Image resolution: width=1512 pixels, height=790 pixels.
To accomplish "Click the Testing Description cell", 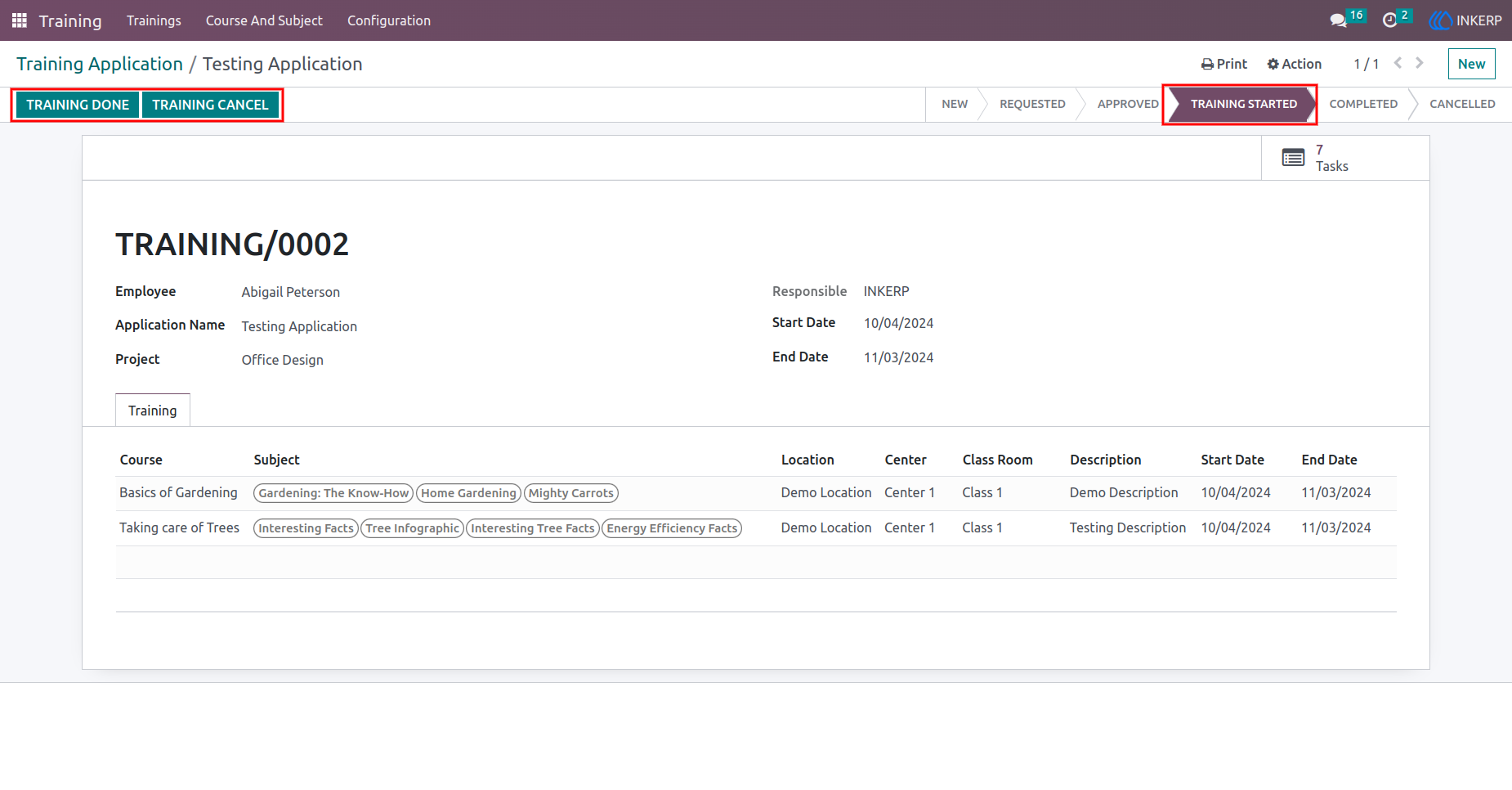I will click(x=1128, y=527).
